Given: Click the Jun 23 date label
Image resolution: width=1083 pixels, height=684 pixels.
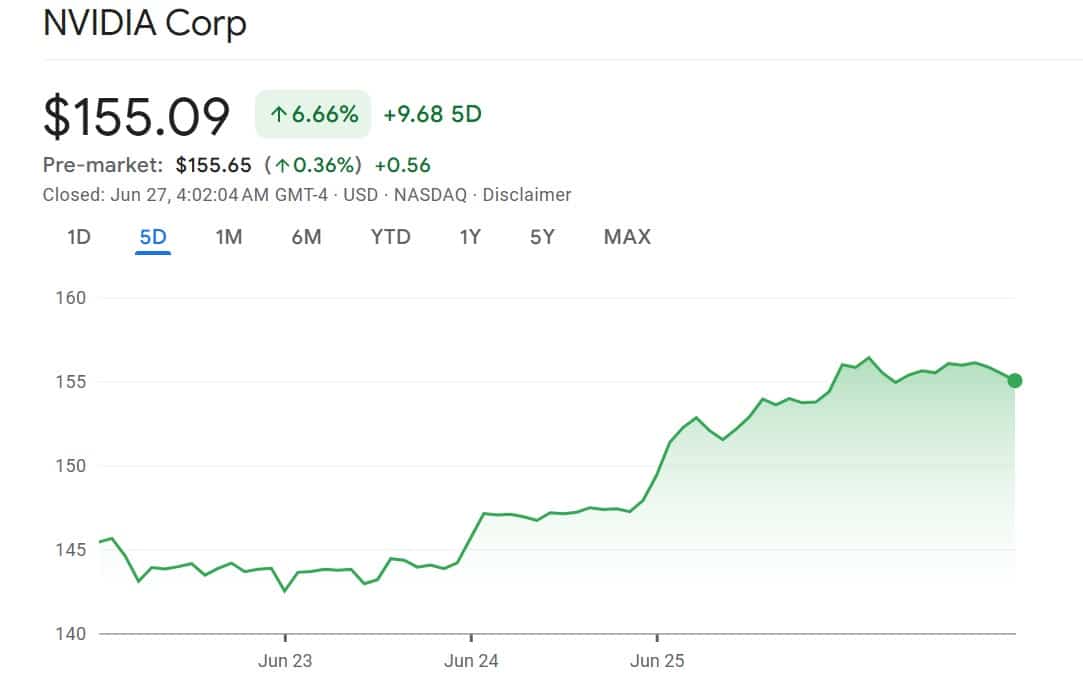Looking at the screenshot, I should [285, 661].
